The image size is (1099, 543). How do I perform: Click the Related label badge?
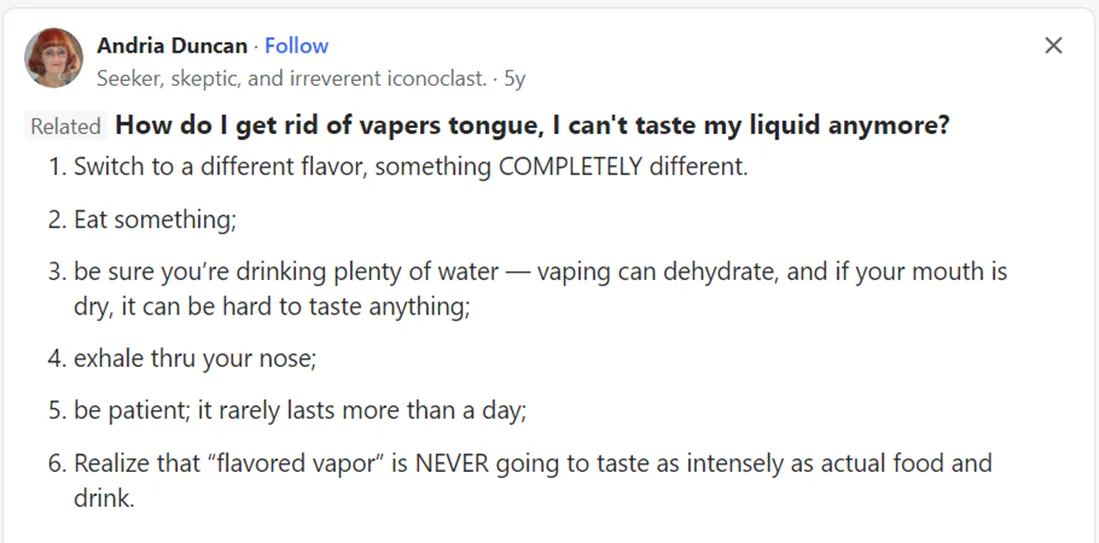pyautogui.click(x=66, y=126)
